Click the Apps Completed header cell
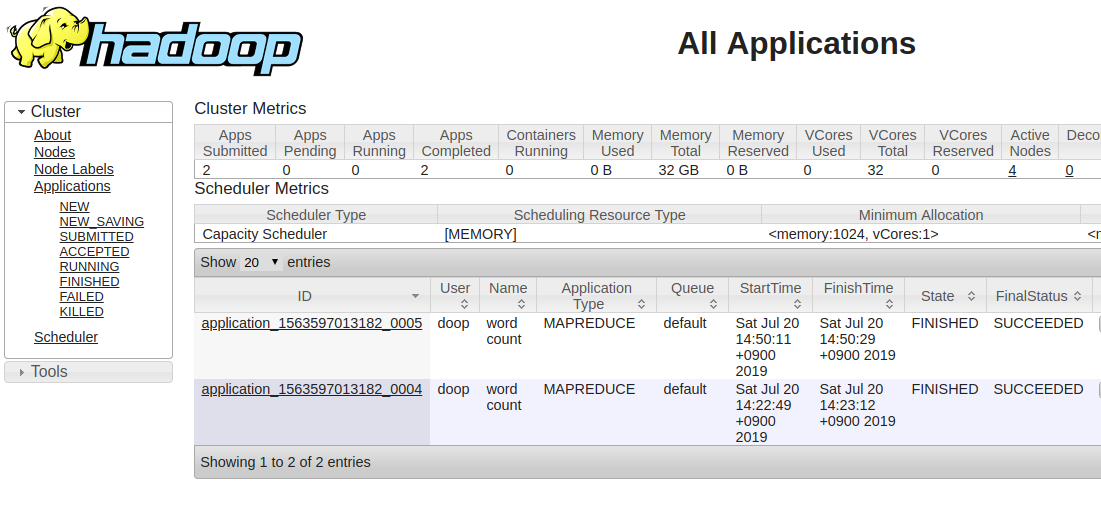 (456, 143)
